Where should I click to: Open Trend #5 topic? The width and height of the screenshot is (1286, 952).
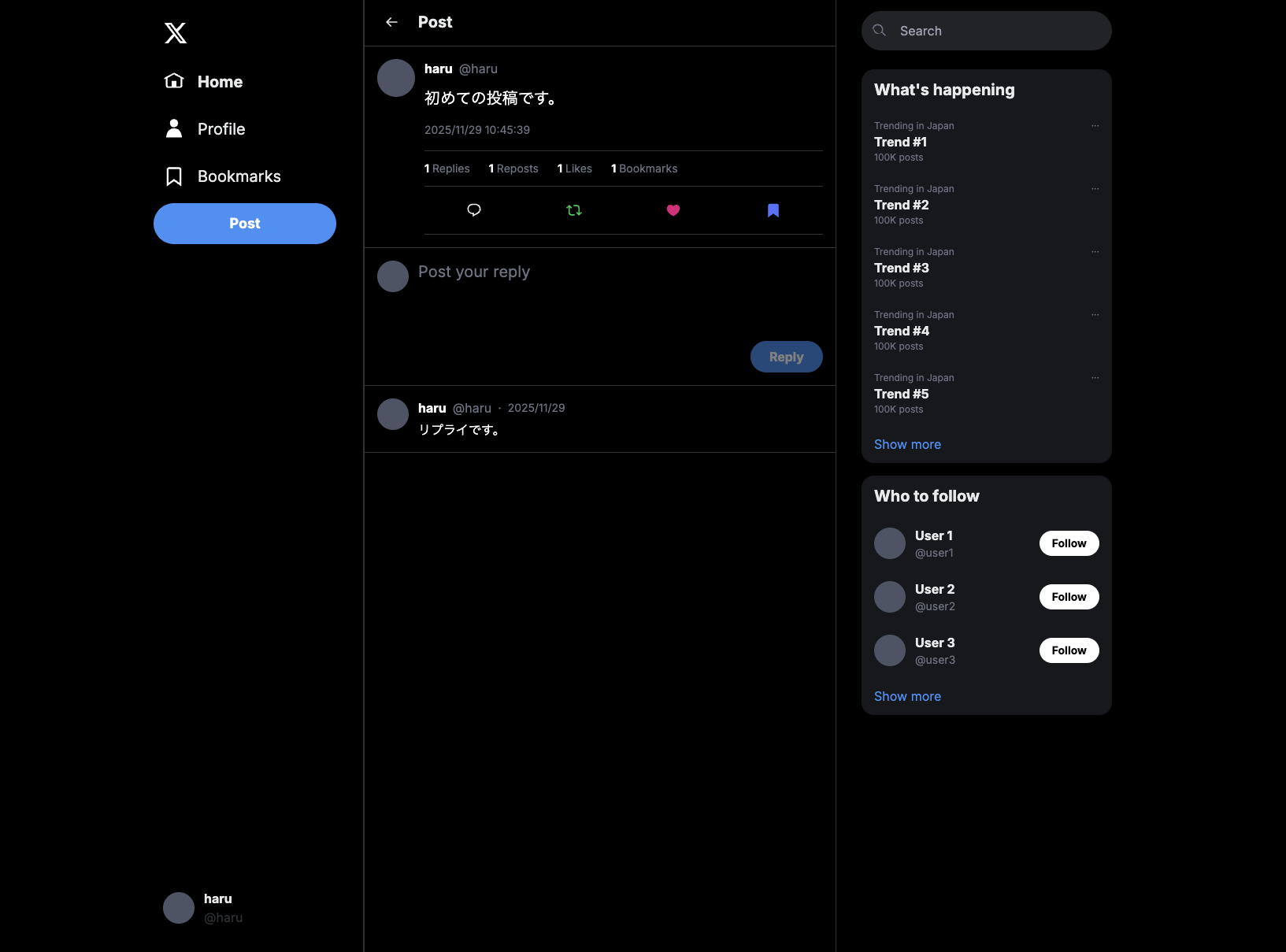coord(902,394)
